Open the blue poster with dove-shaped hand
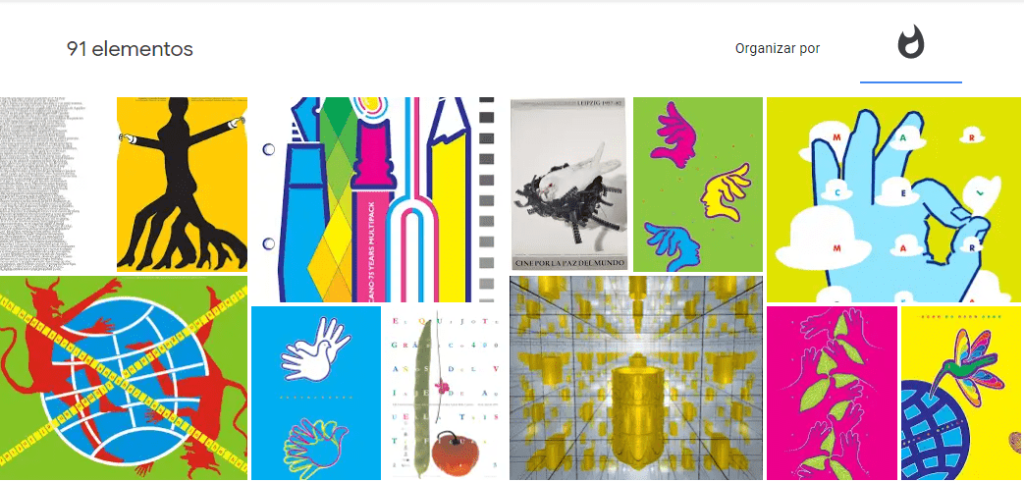Viewport: 1024px width, 482px height. (316, 393)
